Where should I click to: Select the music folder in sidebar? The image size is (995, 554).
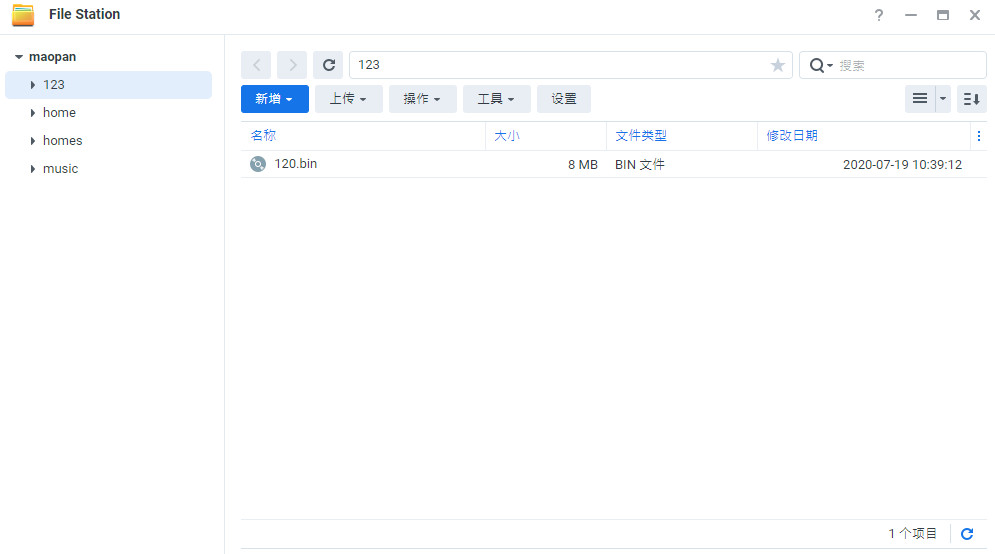click(x=60, y=169)
